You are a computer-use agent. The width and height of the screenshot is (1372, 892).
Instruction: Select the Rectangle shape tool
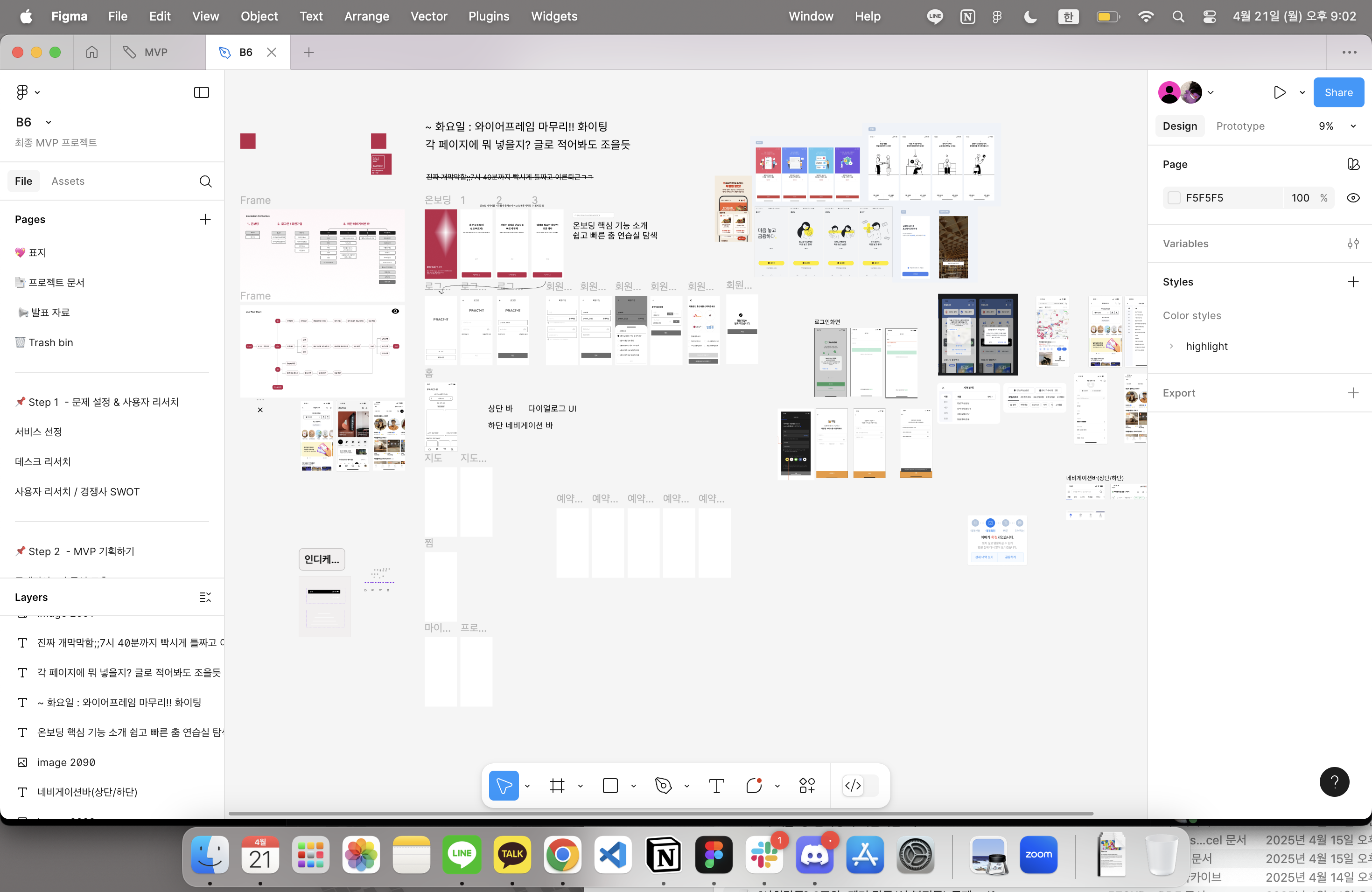coord(610,785)
